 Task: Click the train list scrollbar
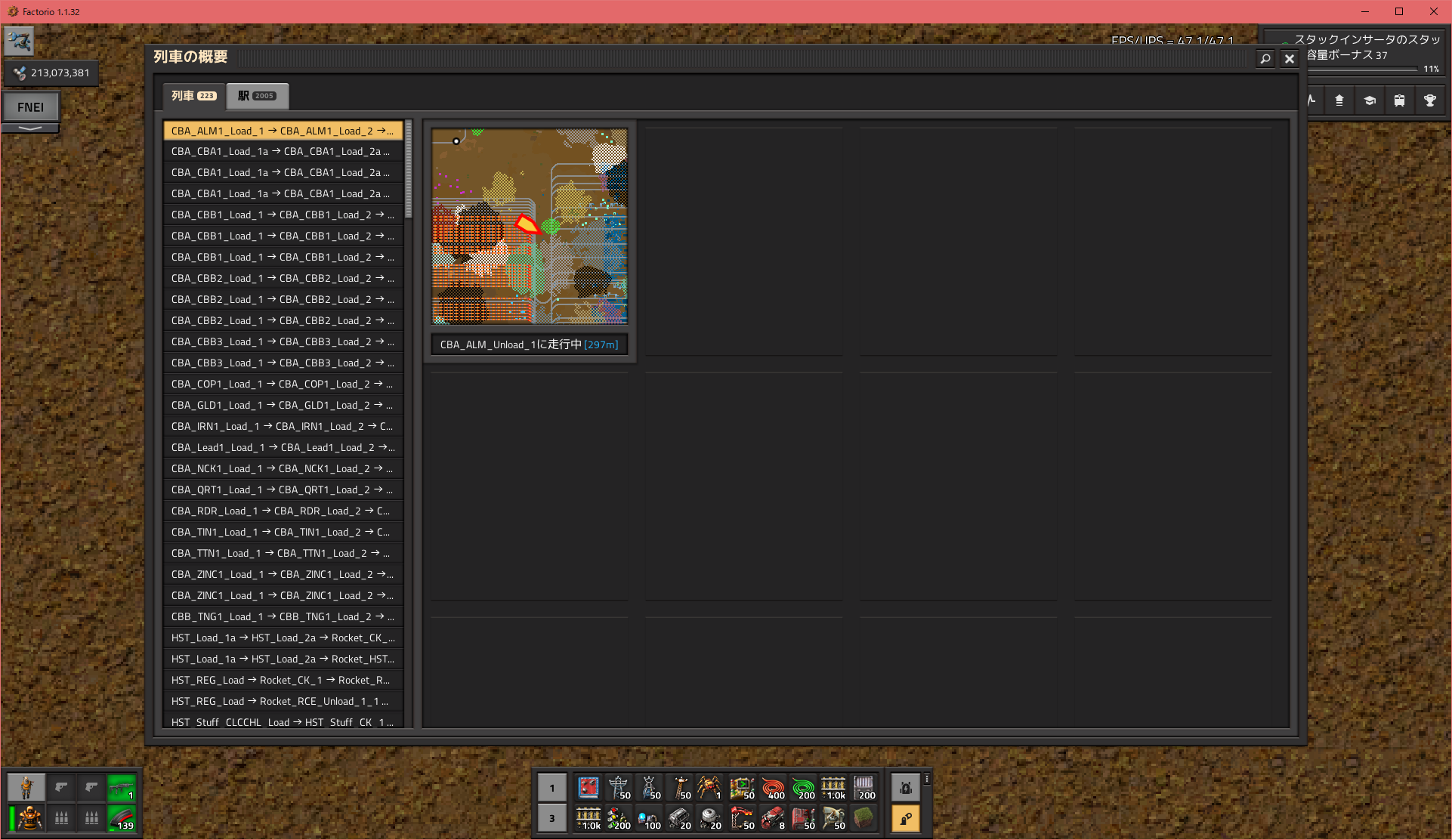[409, 169]
